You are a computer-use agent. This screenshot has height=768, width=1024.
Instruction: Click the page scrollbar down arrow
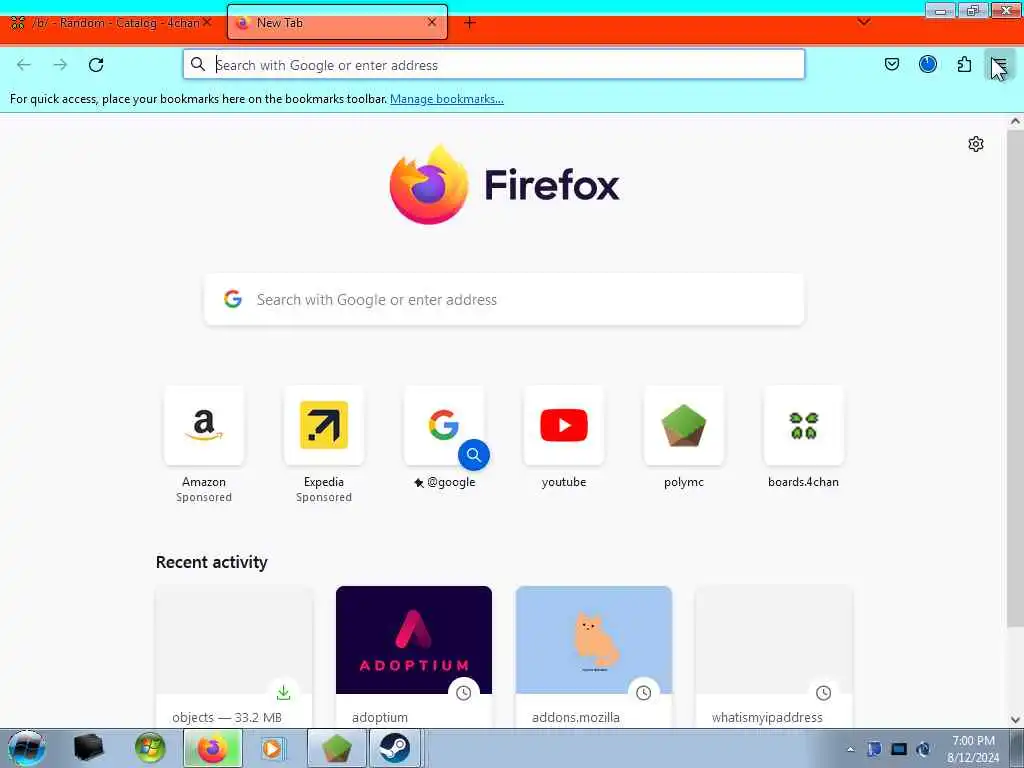click(1015, 720)
